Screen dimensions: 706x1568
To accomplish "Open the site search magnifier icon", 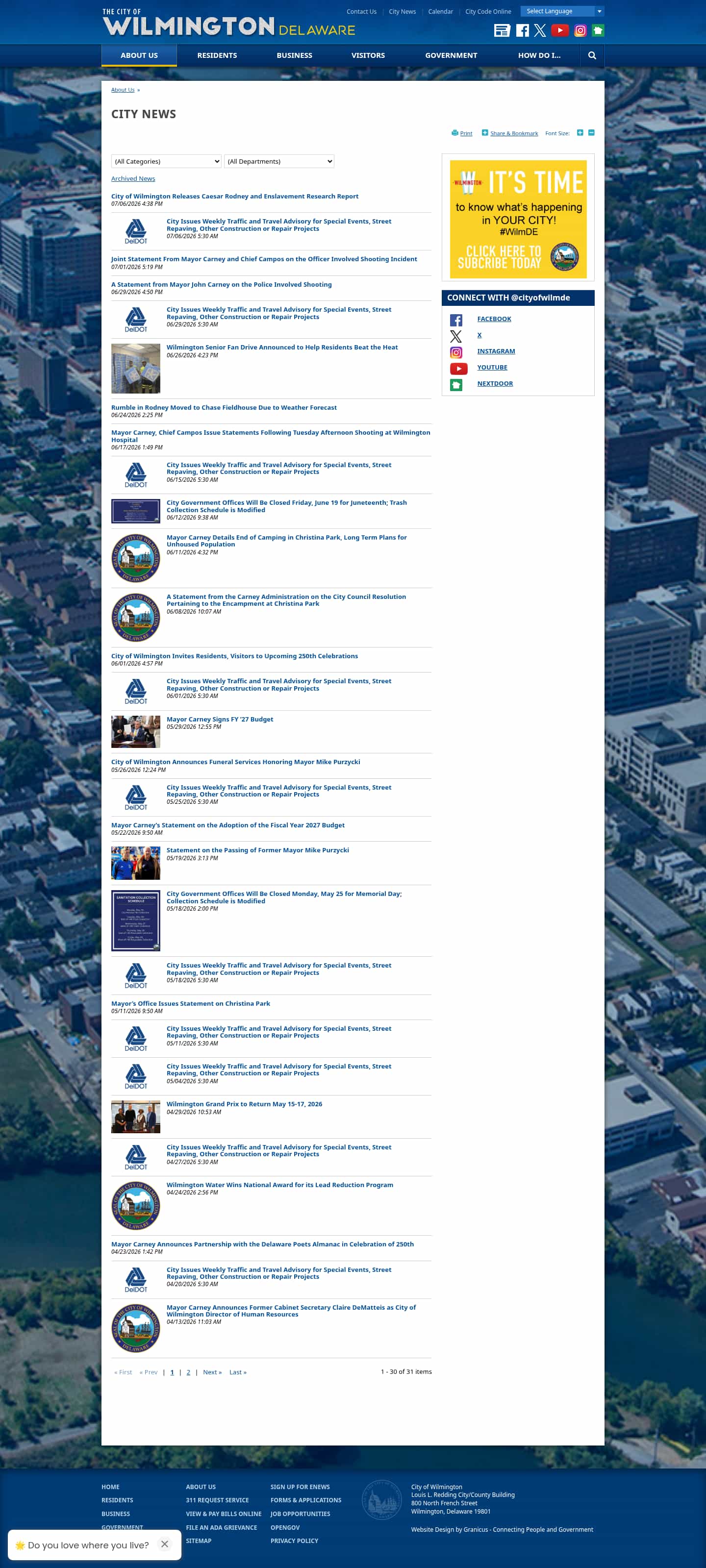I will coord(592,55).
